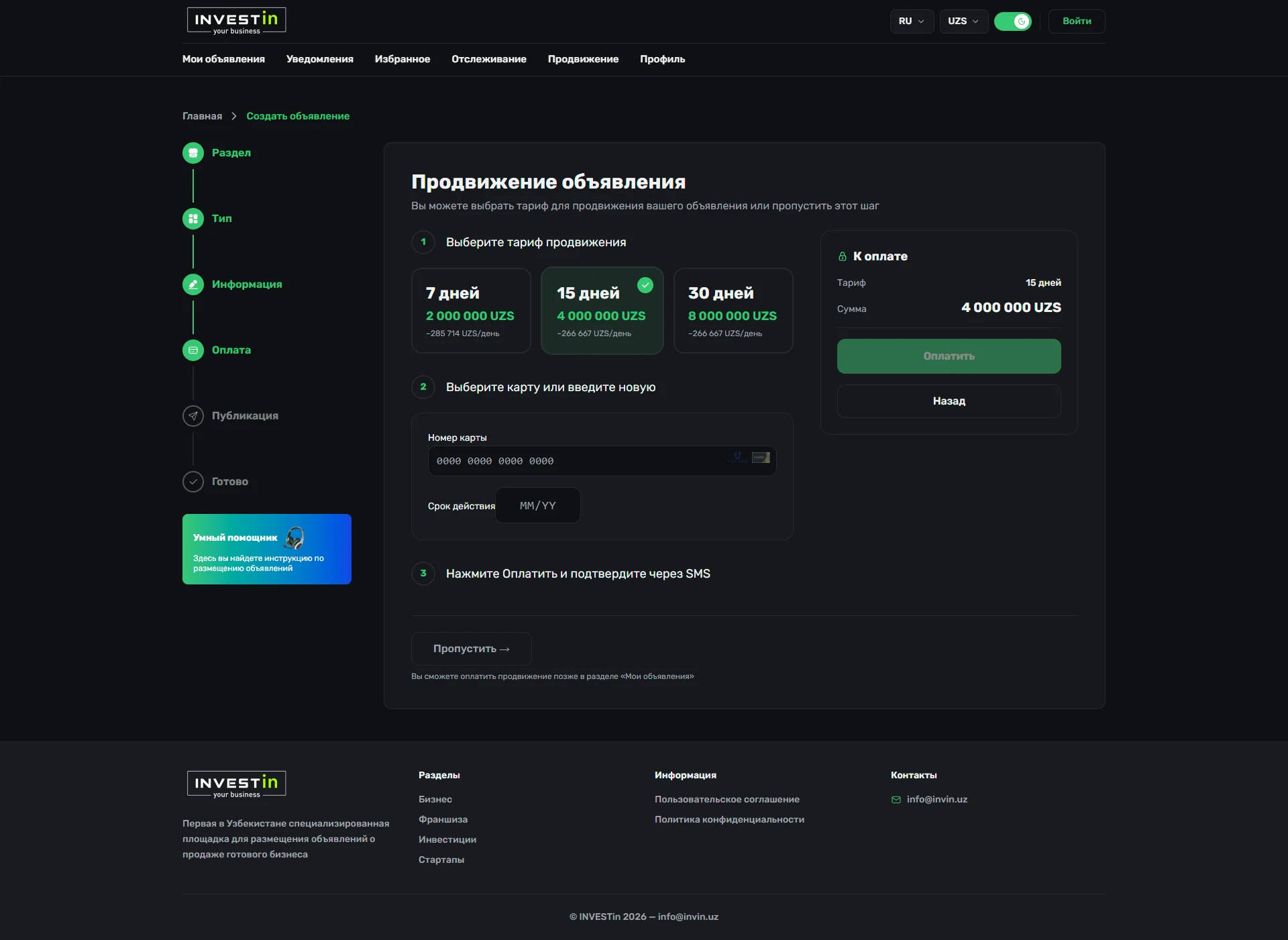Open Продвижение menu item
The image size is (1288, 940).
pos(583,59)
